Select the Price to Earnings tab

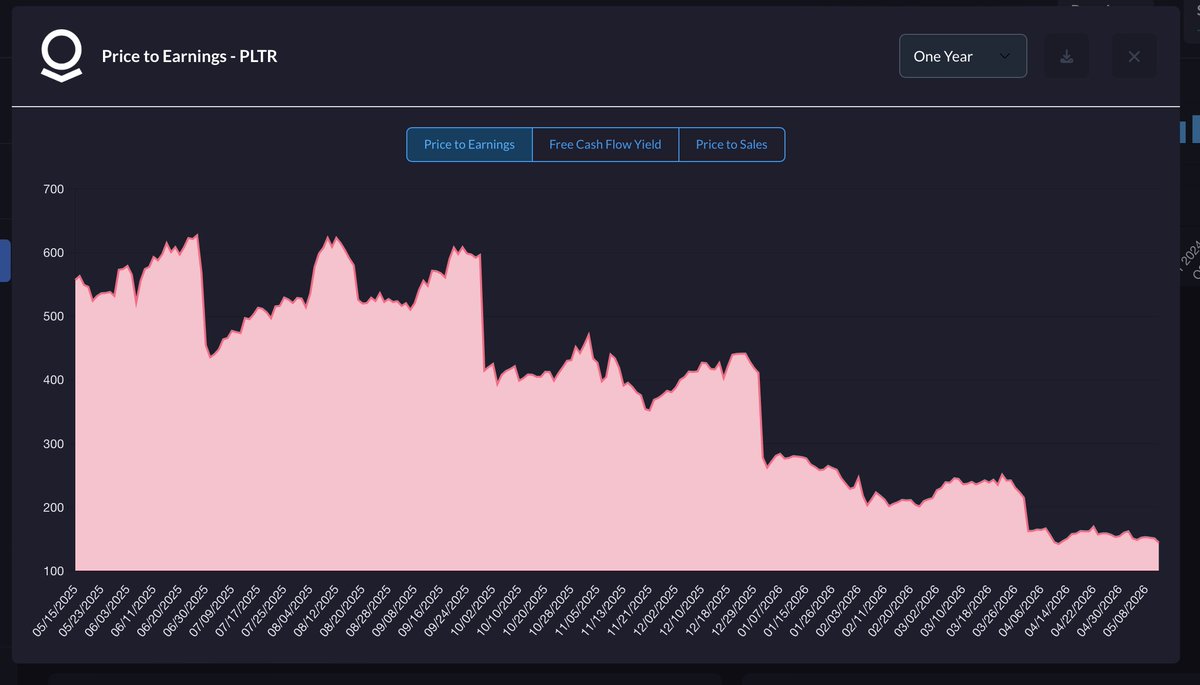(x=469, y=145)
